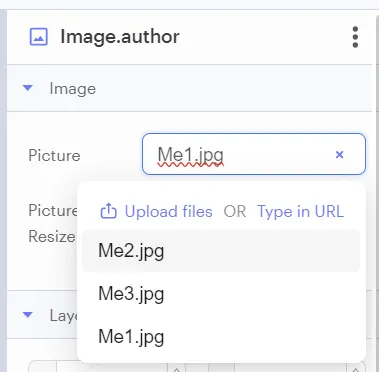Click the Image section header label
This screenshot has height=372, width=379.
click(x=73, y=89)
